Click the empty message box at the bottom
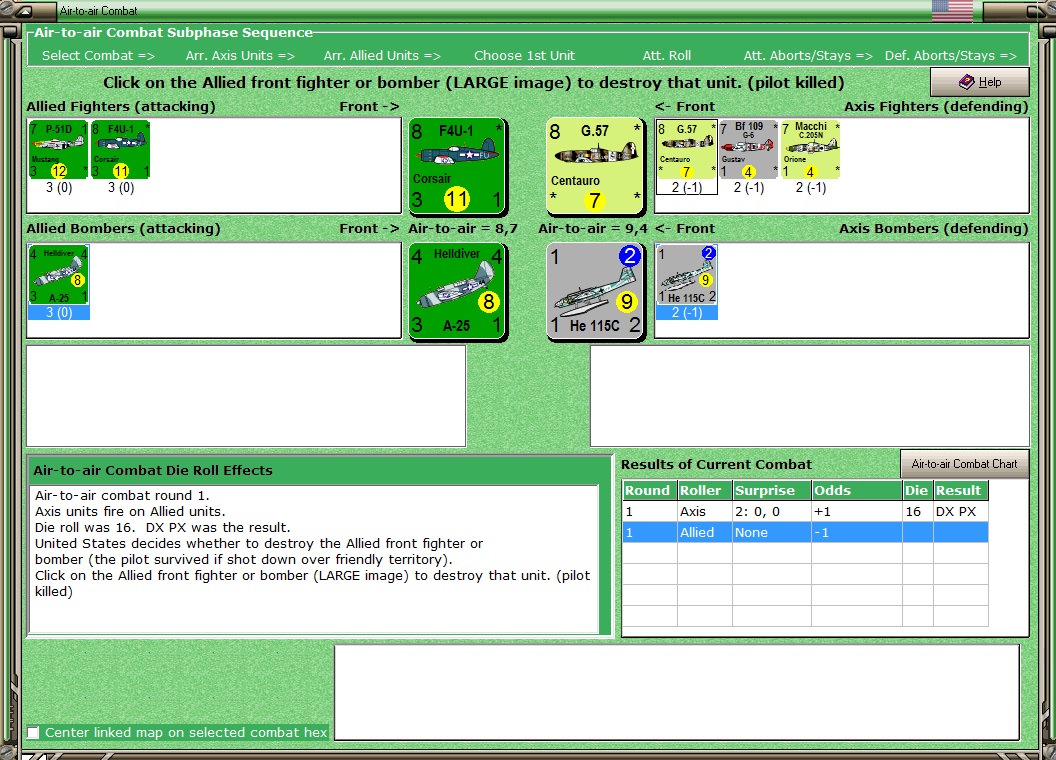Viewport: 1056px width, 760px height. tap(677, 693)
